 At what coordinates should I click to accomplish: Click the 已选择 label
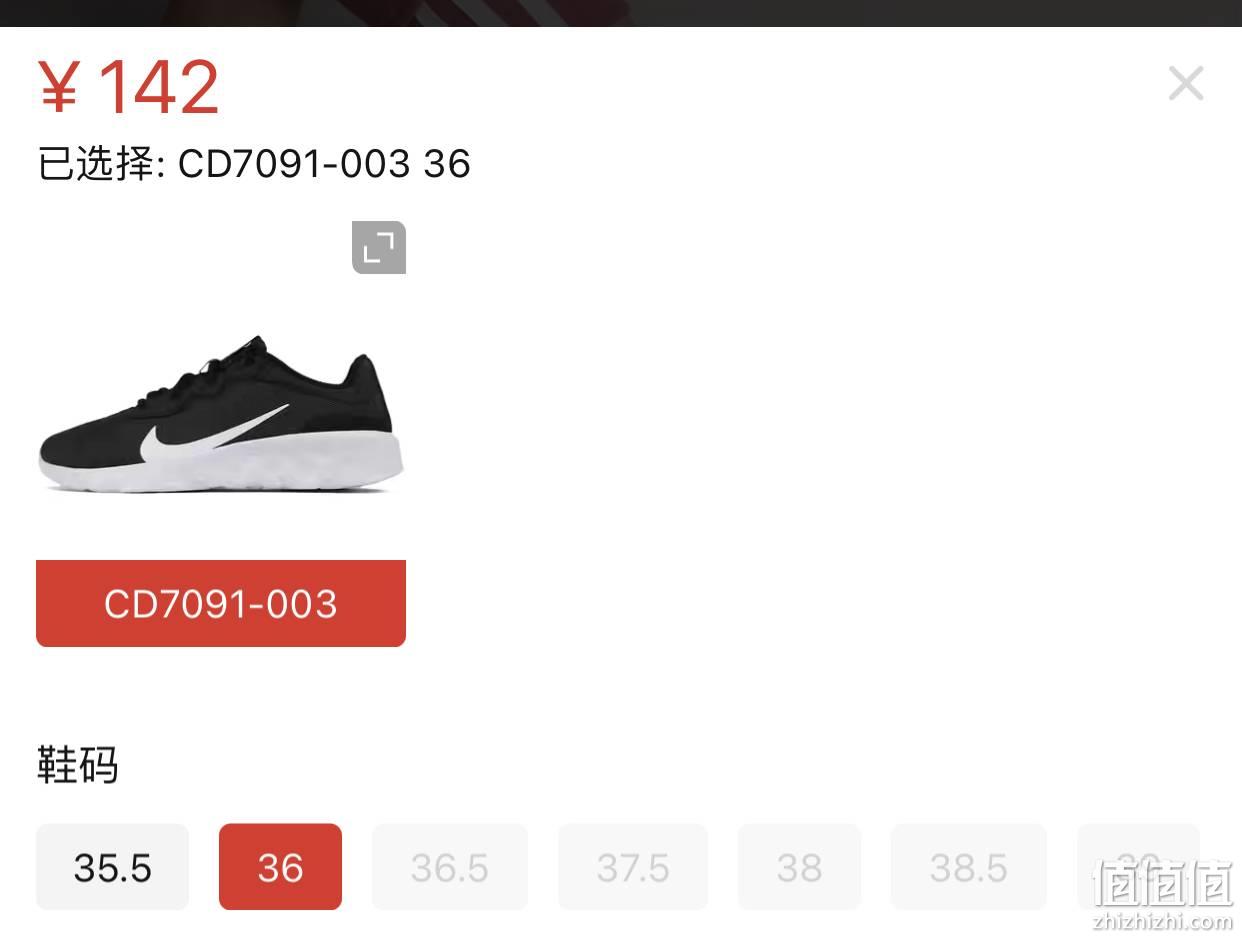point(96,163)
